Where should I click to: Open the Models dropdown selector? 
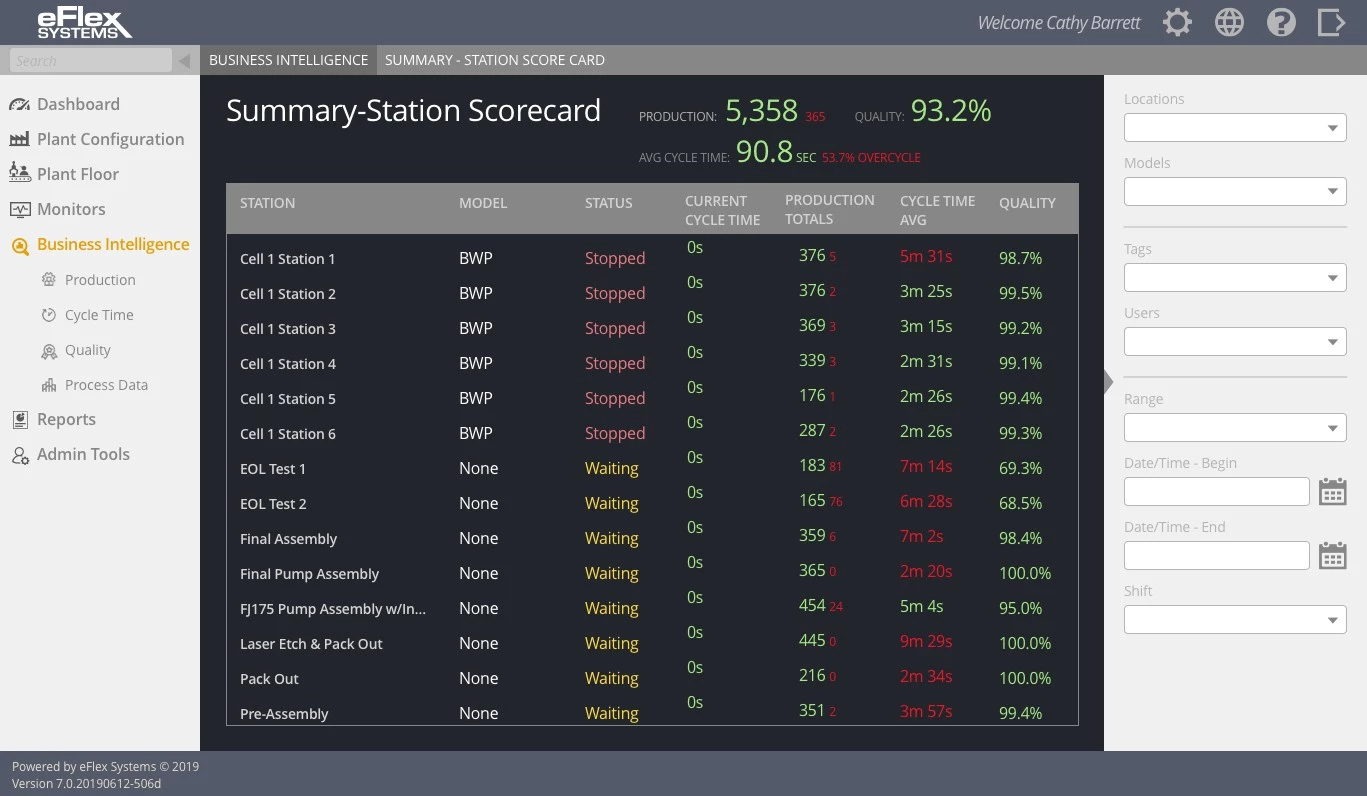click(x=1234, y=191)
